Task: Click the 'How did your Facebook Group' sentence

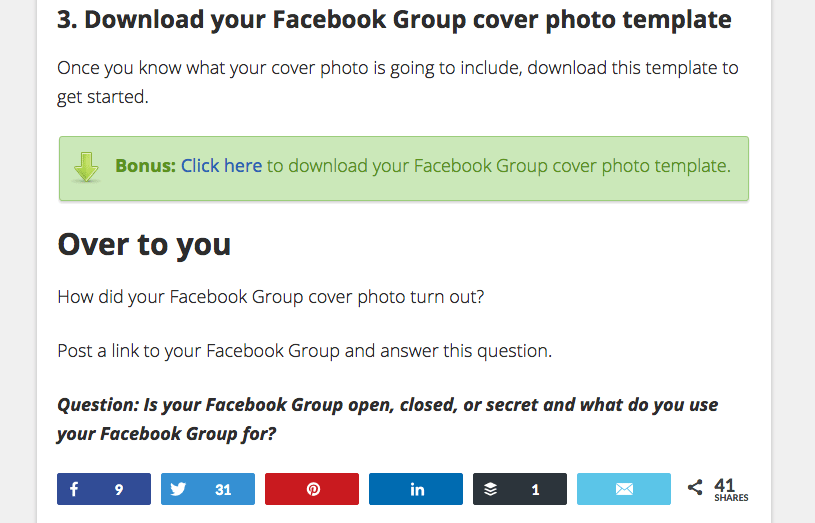Action: tap(270, 297)
